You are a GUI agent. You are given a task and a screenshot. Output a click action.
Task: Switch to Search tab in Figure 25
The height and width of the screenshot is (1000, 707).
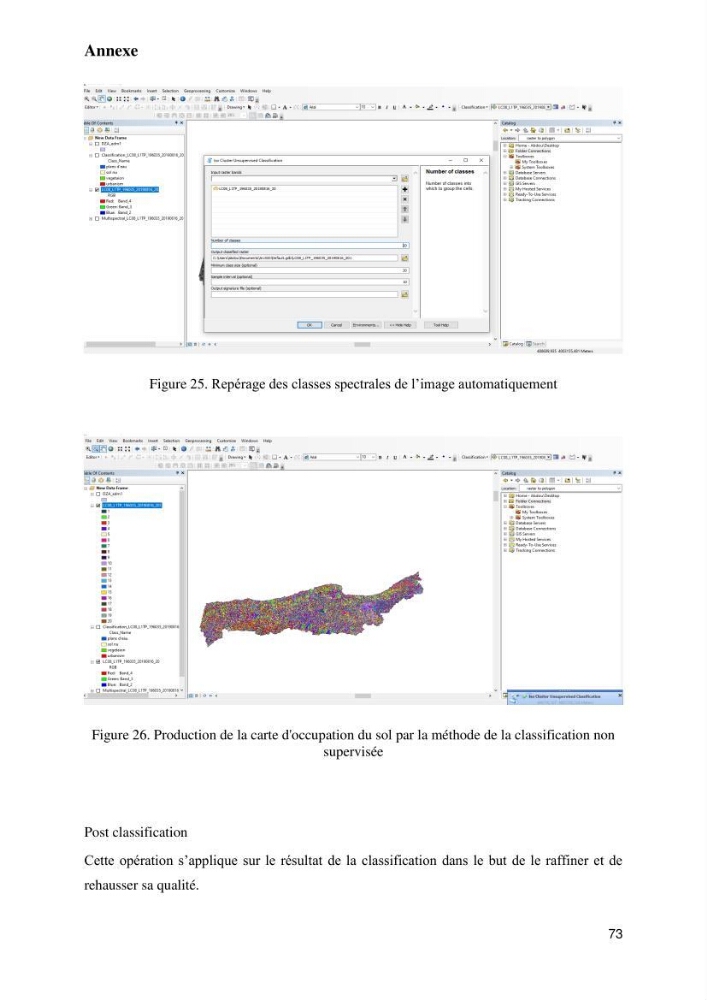point(535,344)
